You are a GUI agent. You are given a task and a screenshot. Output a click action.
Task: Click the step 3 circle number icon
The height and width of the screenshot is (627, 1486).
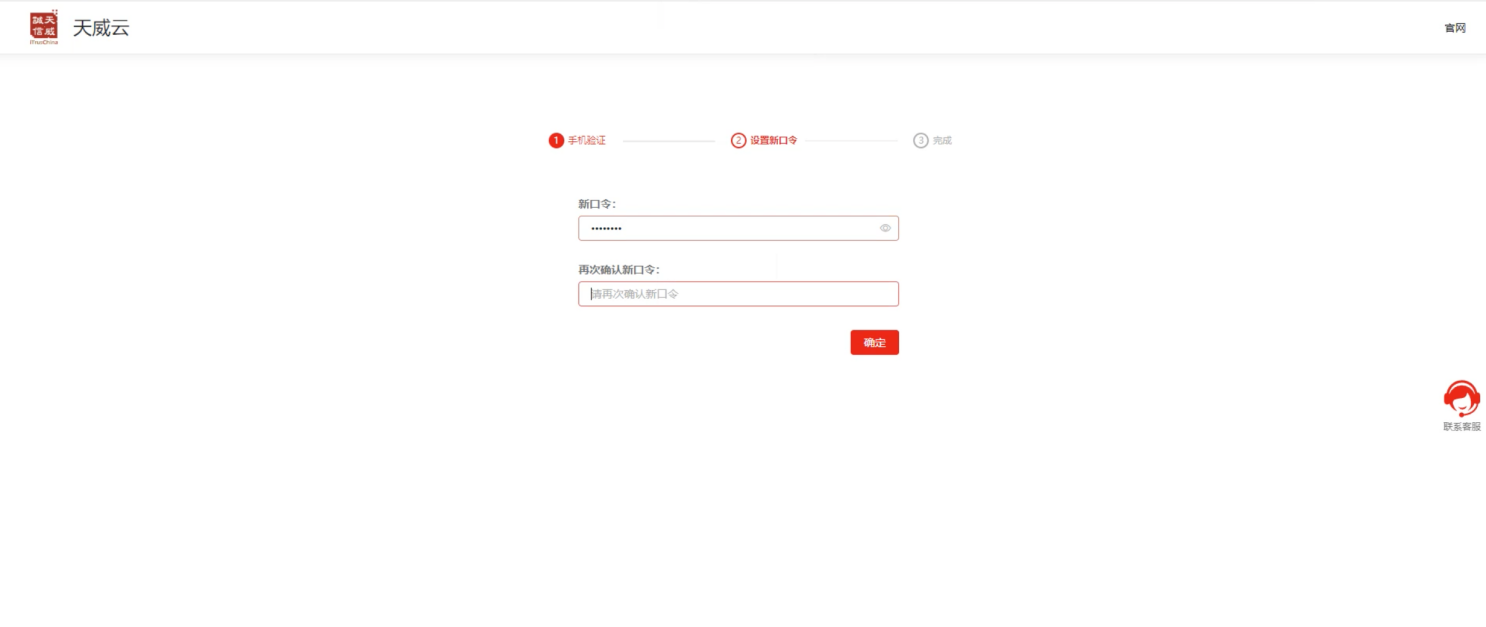click(x=920, y=141)
